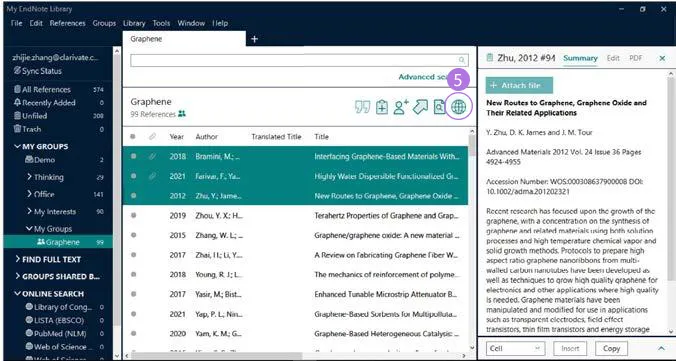
Task: Click the search magnifier icon in search box
Action: click(462, 60)
